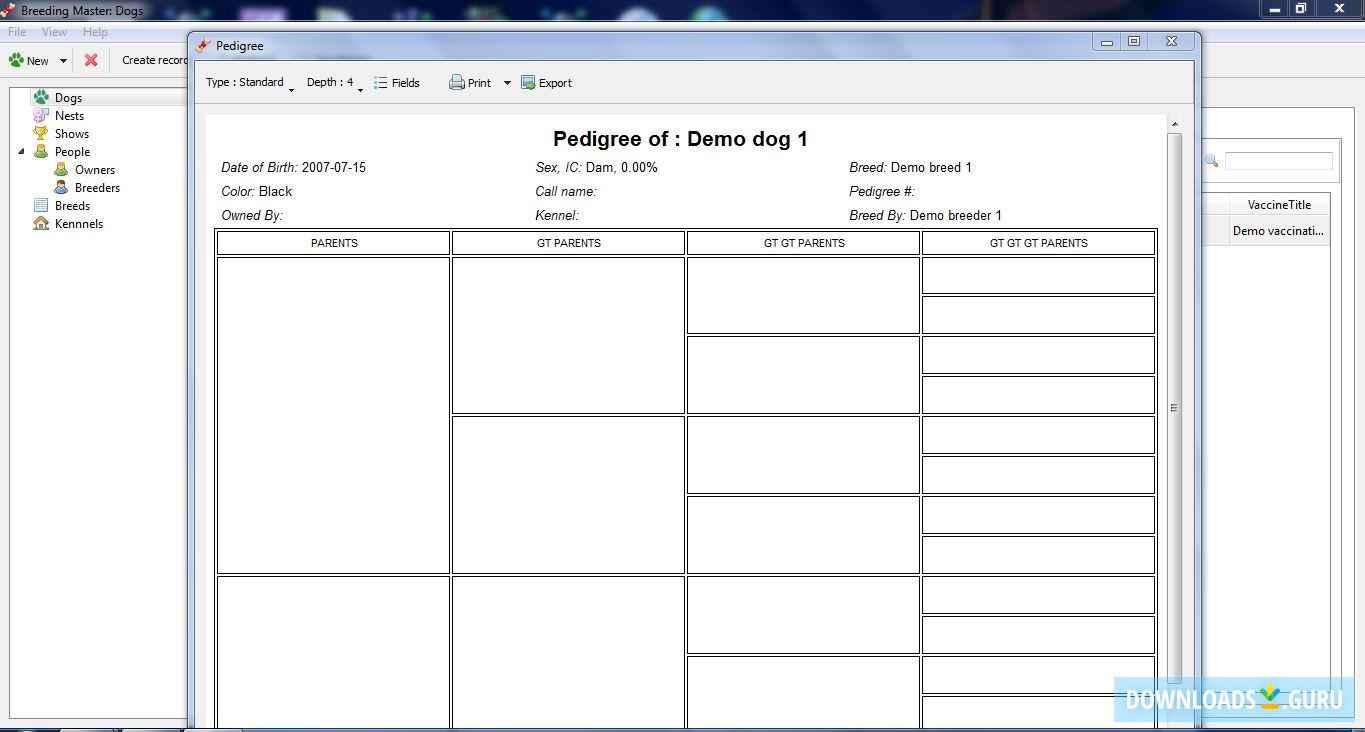Open the File menu
The height and width of the screenshot is (732, 1365).
17,32
